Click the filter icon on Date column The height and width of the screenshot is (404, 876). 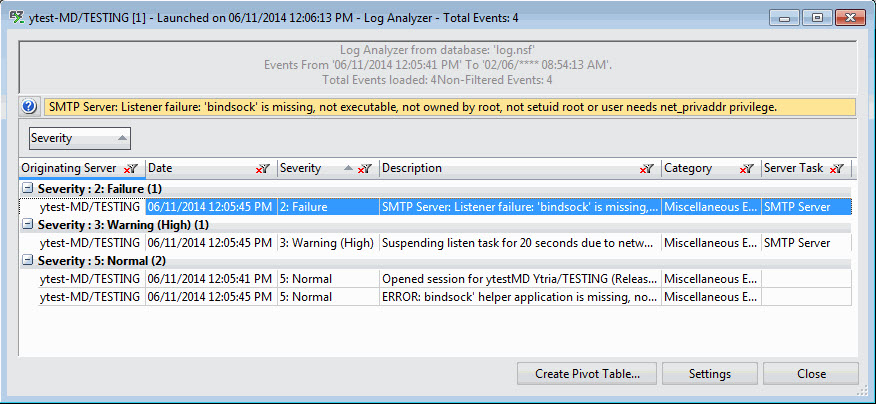point(262,169)
